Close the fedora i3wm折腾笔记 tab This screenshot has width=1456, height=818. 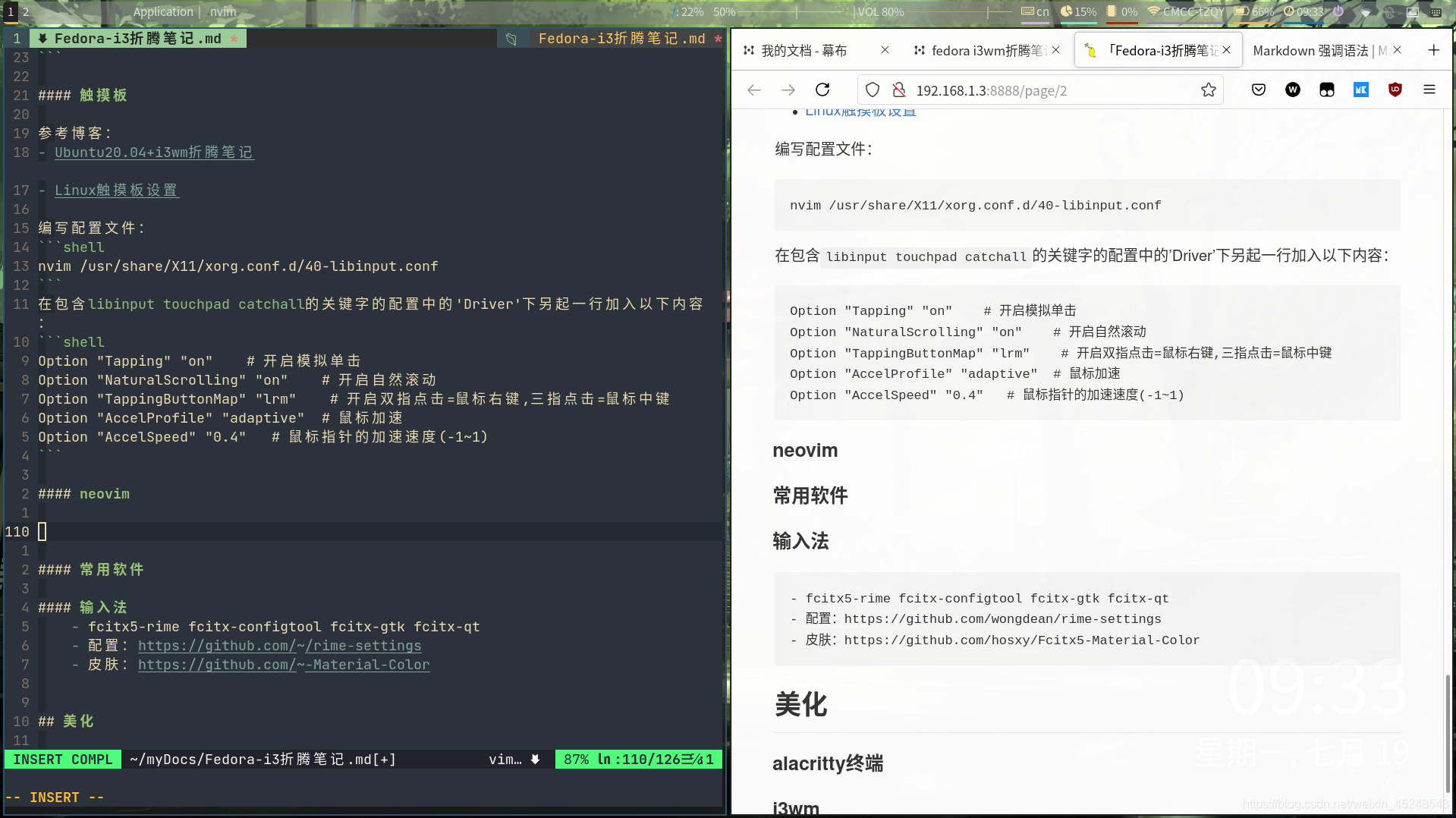point(1055,50)
